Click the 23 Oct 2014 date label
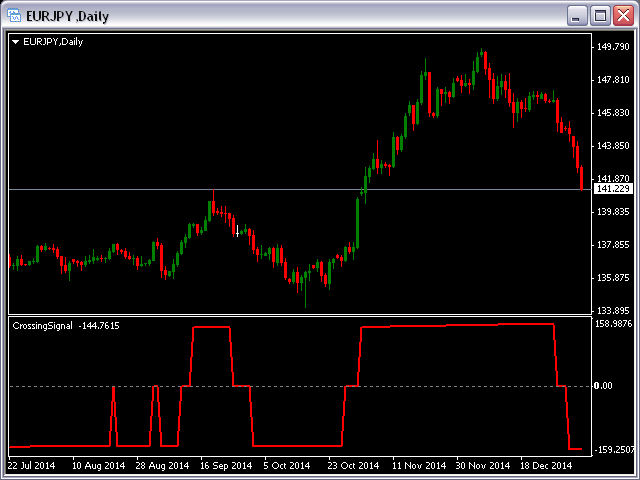640x480 pixels. pos(353,465)
